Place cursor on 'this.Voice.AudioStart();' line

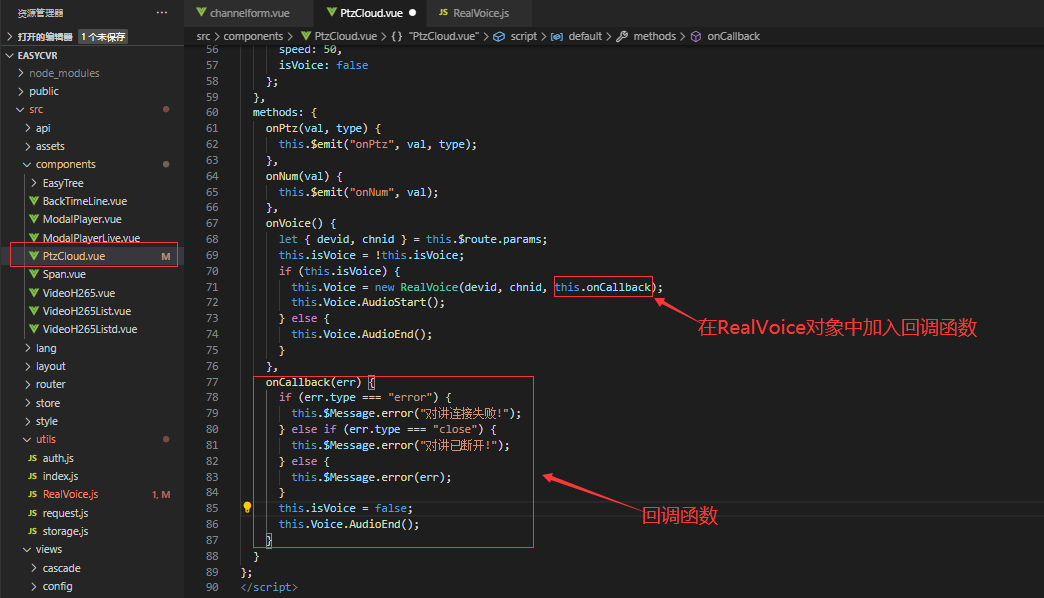click(368, 302)
